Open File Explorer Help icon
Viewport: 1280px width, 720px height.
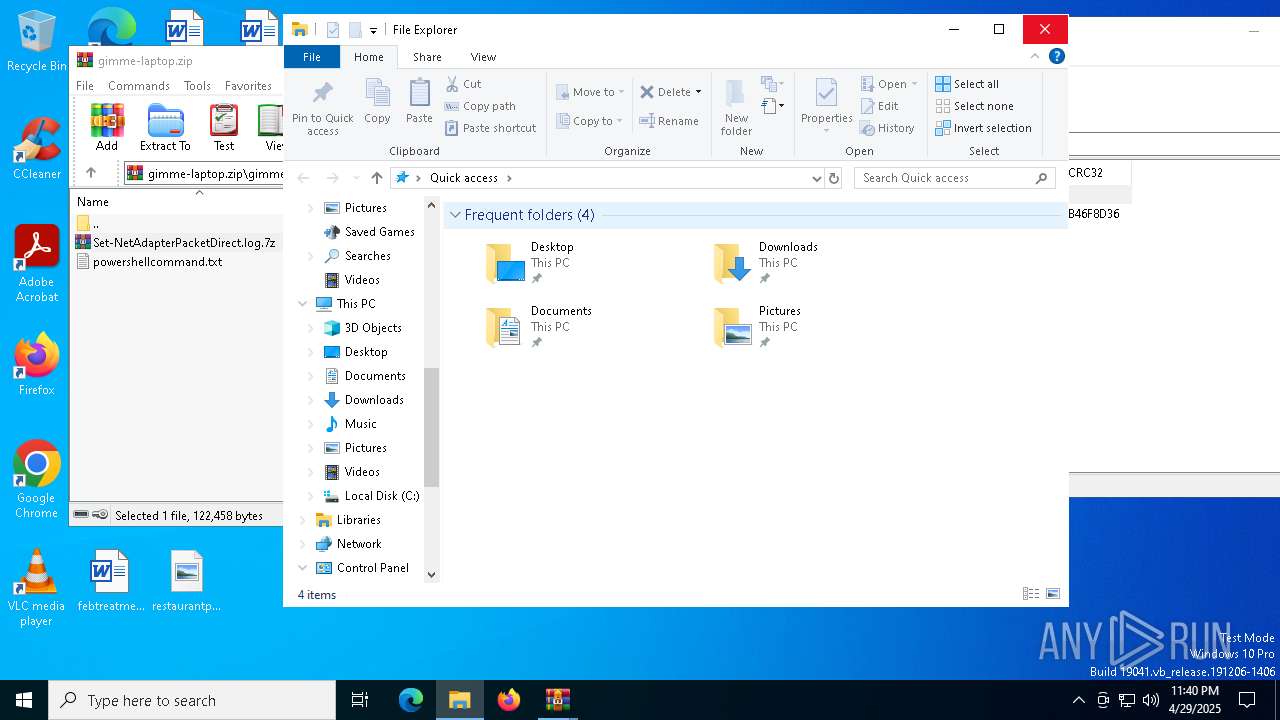point(1056,56)
